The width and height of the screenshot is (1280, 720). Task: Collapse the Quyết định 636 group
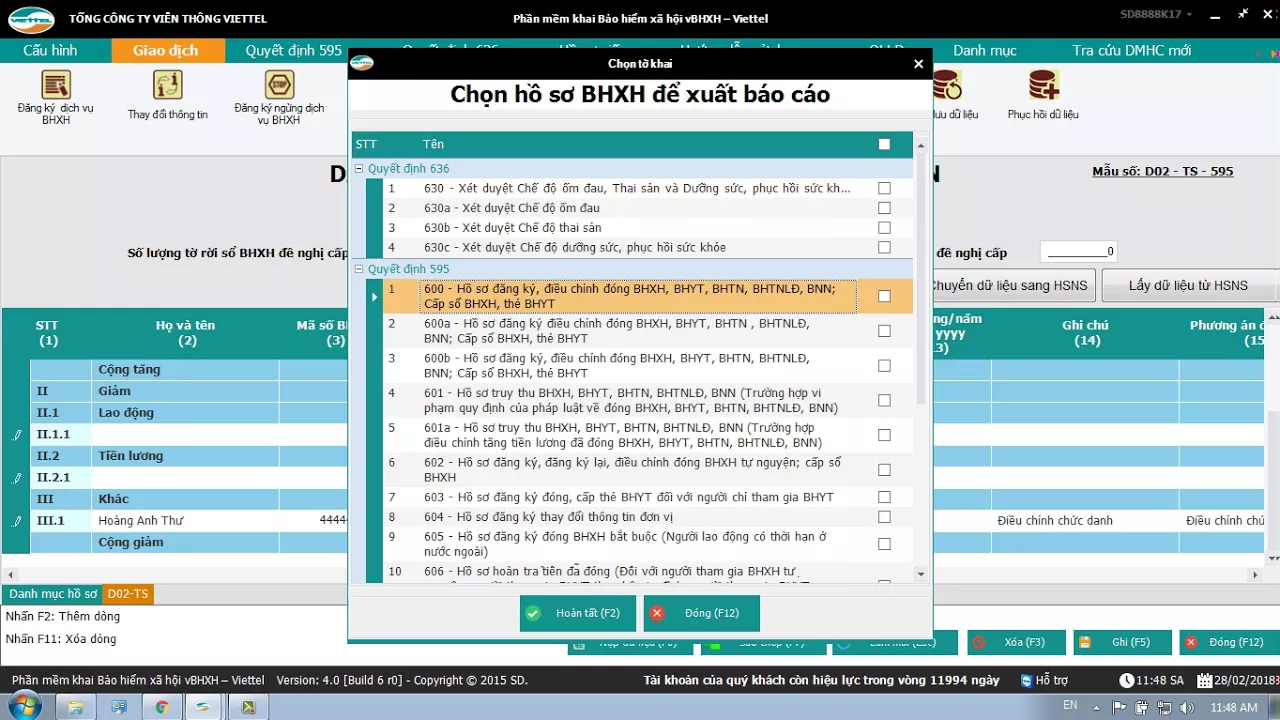click(x=359, y=169)
